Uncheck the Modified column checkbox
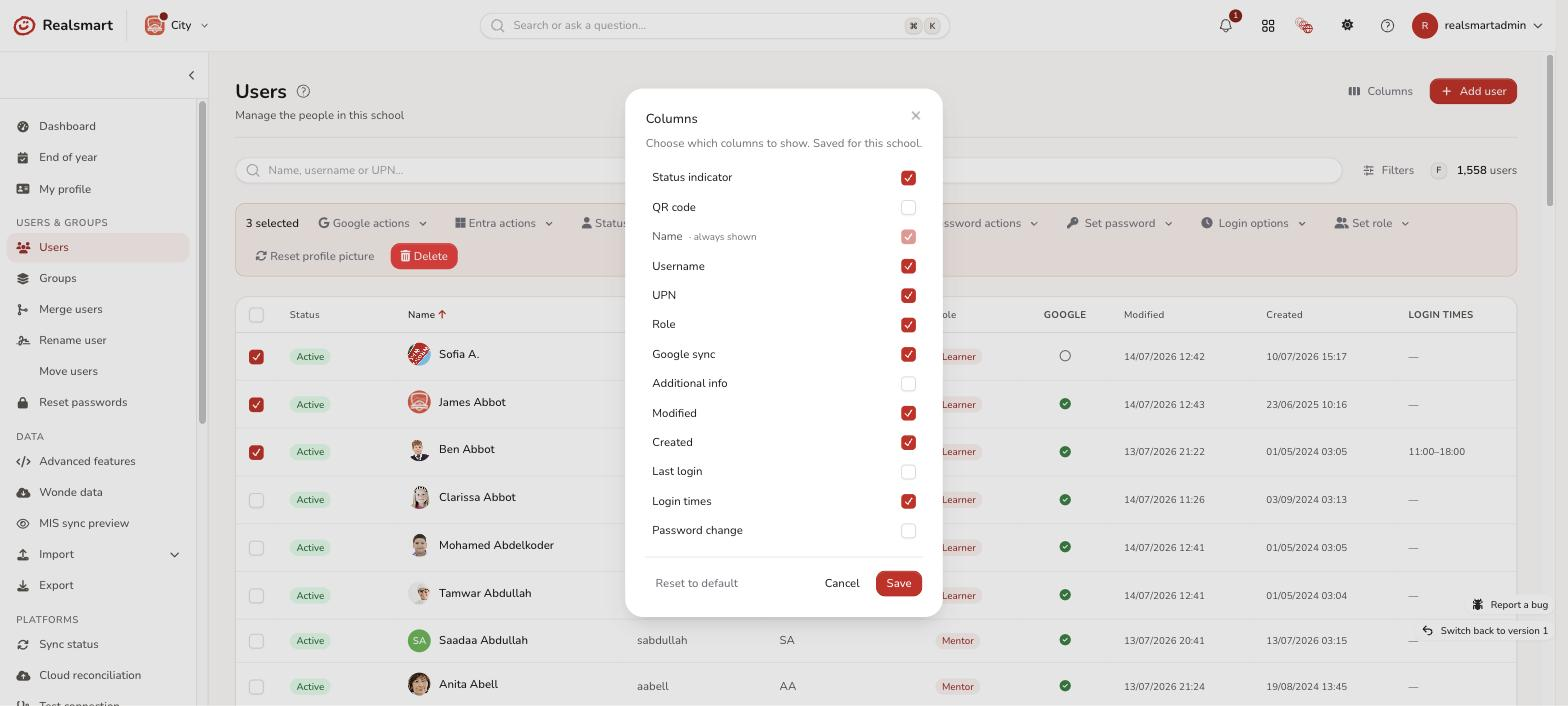This screenshot has height=706, width=1568. tap(908, 413)
